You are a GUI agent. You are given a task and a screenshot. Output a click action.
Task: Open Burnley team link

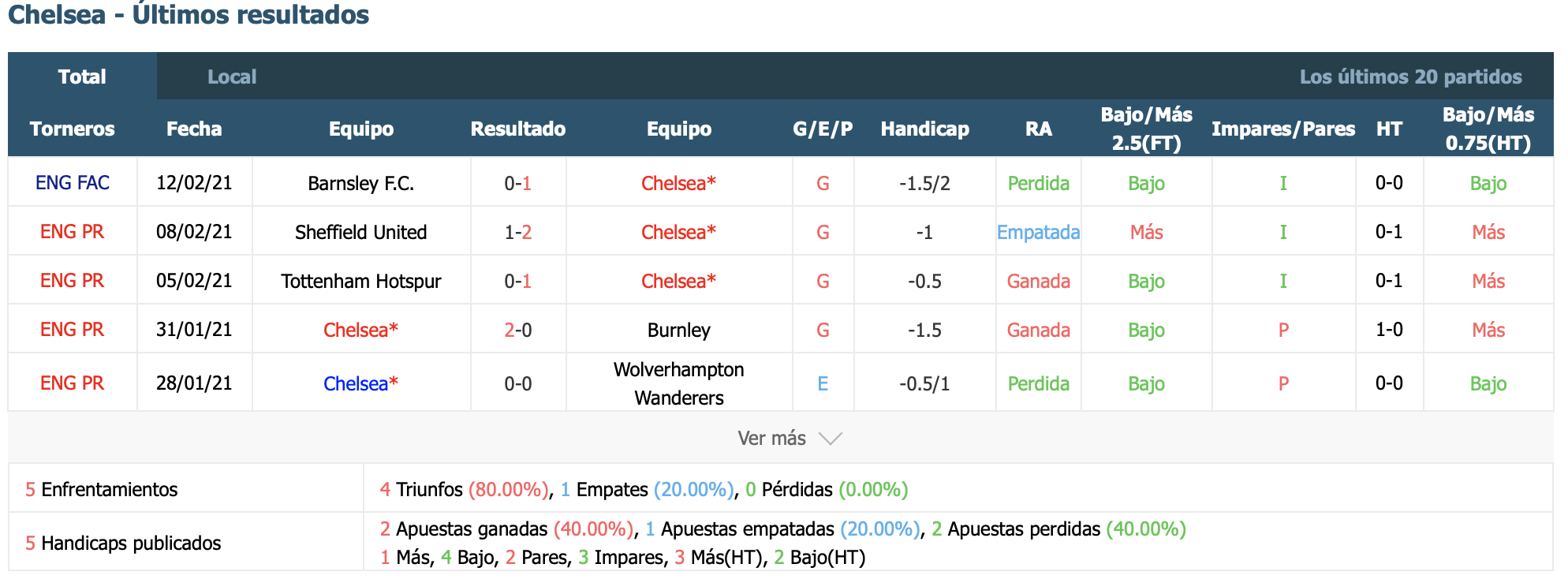(x=679, y=331)
